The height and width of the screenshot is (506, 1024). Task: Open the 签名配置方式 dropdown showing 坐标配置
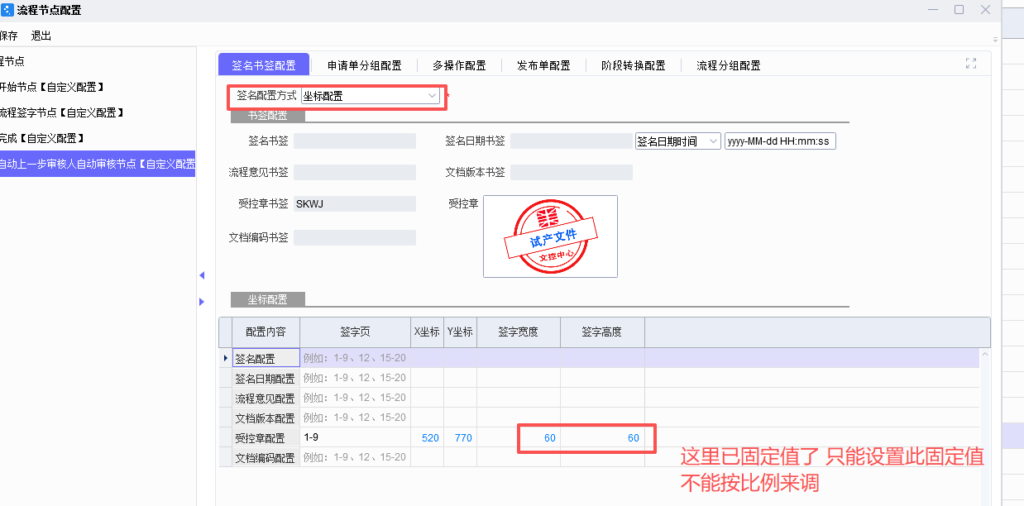(x=370, y=97)
